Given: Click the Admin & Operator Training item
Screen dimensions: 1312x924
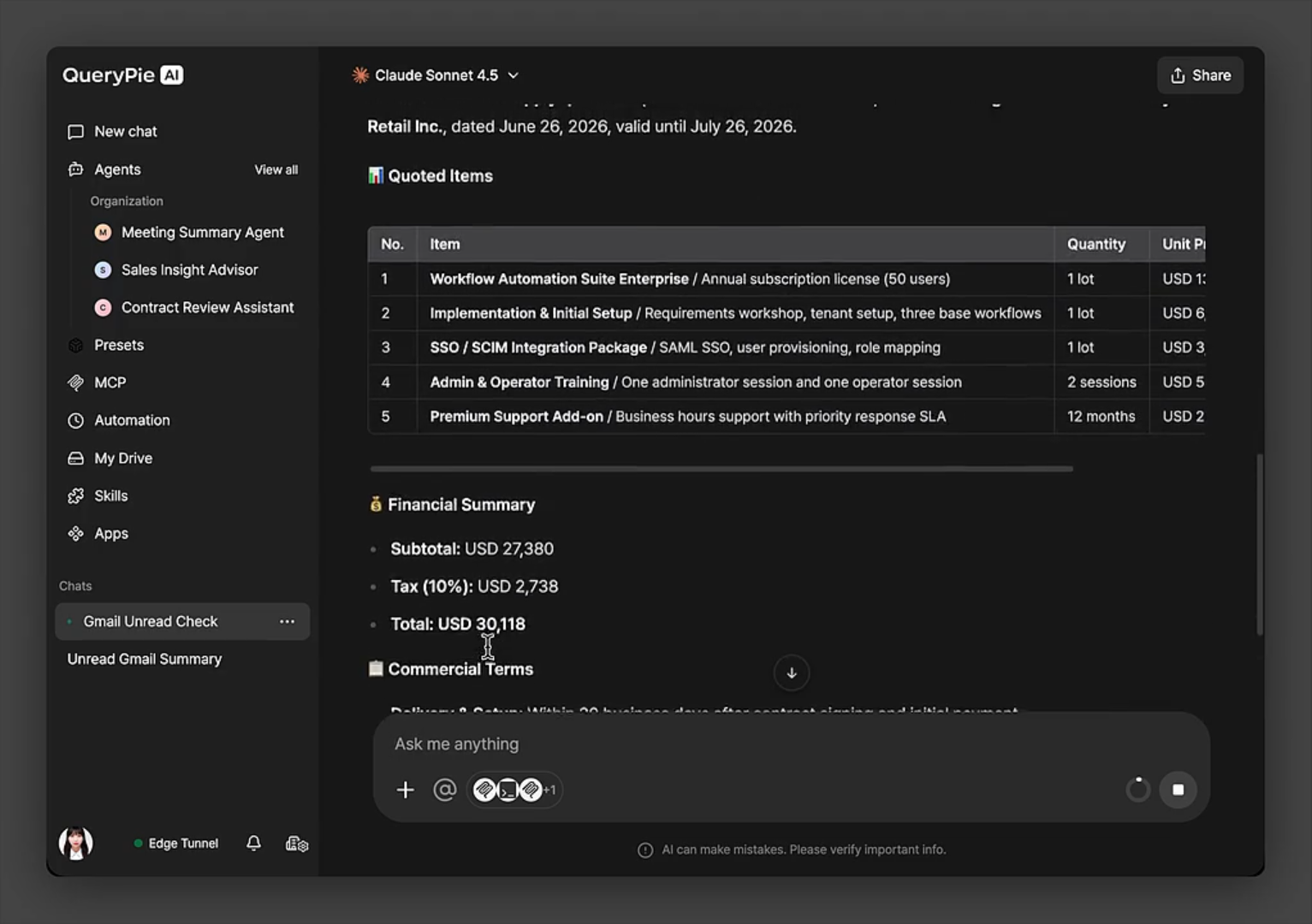Looking at the screenshot, I should (696, 382).
